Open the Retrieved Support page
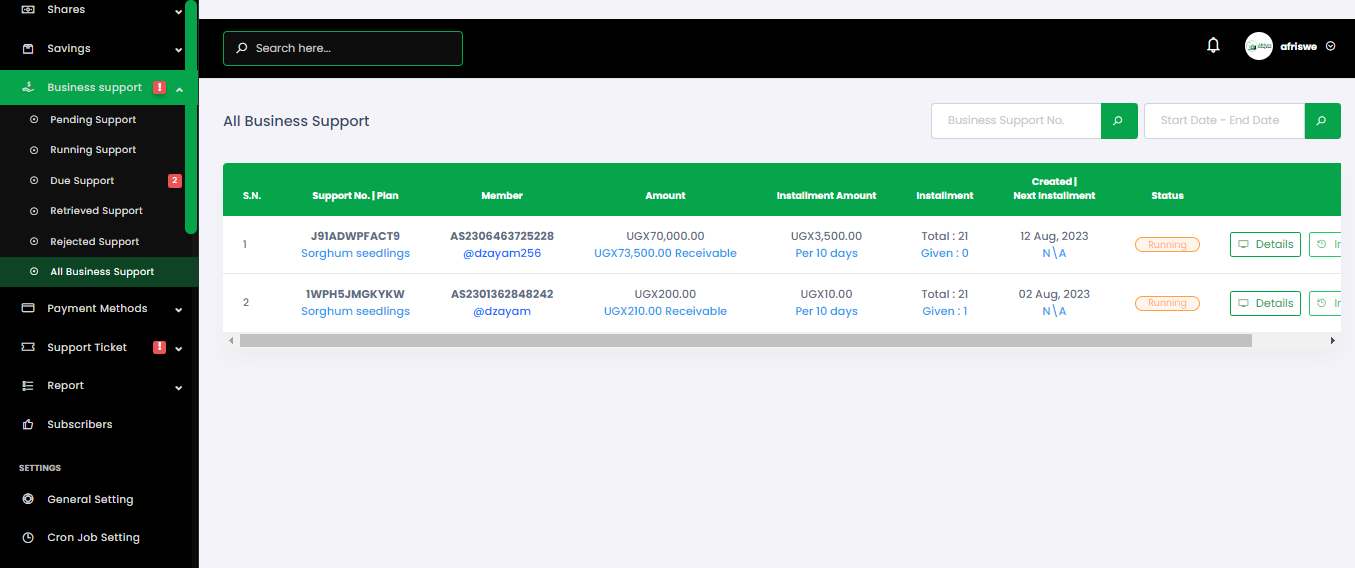 click(x=96, y=211)
